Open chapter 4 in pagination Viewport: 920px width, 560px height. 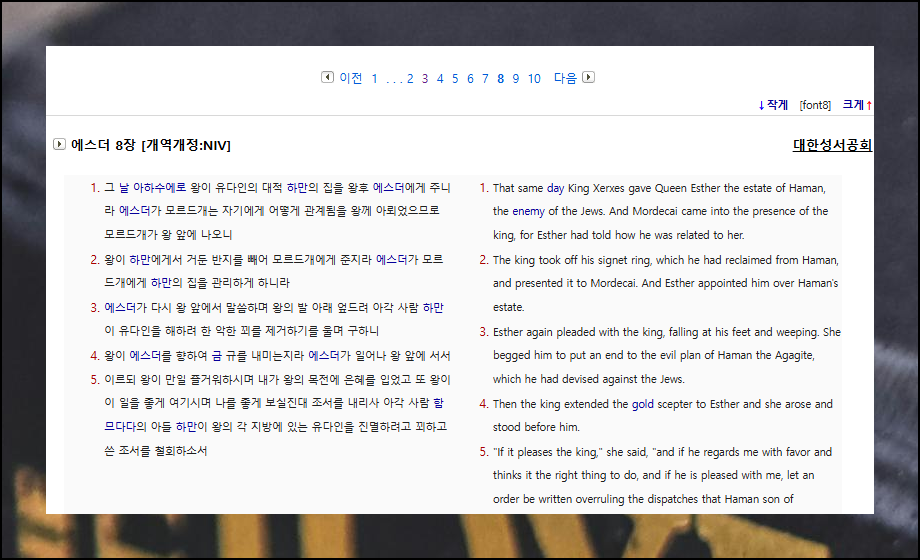[x=440, y=79]
